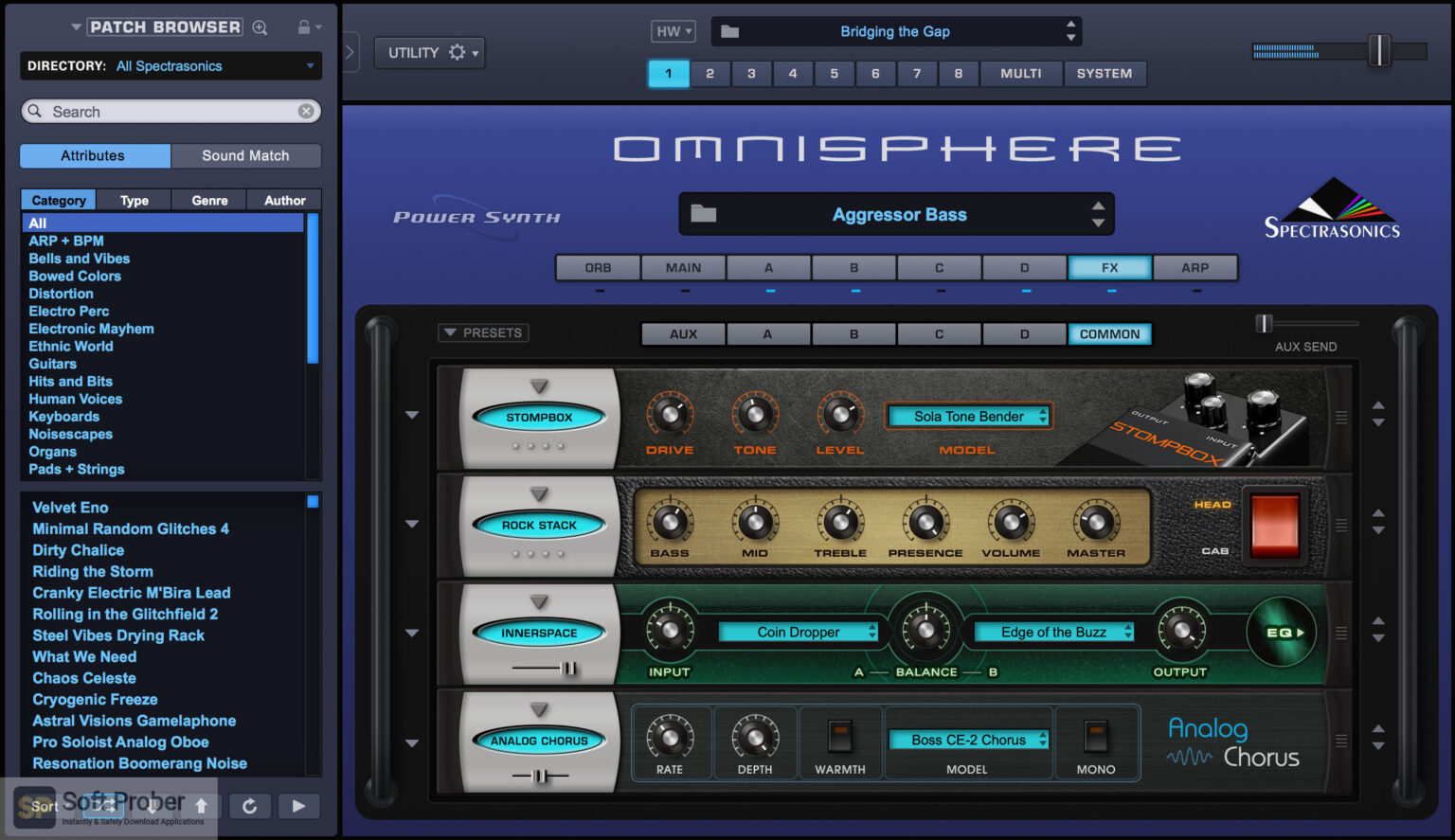Refresh the patch list with circular arrow
Screen dimensions: 1455x840
[249, 806]
